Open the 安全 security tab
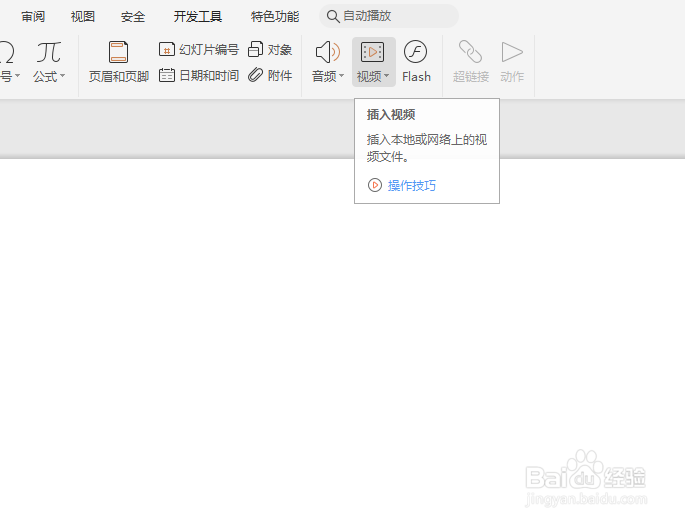The width and height of the screenshot is (685, 523). [x=133, y=17]
